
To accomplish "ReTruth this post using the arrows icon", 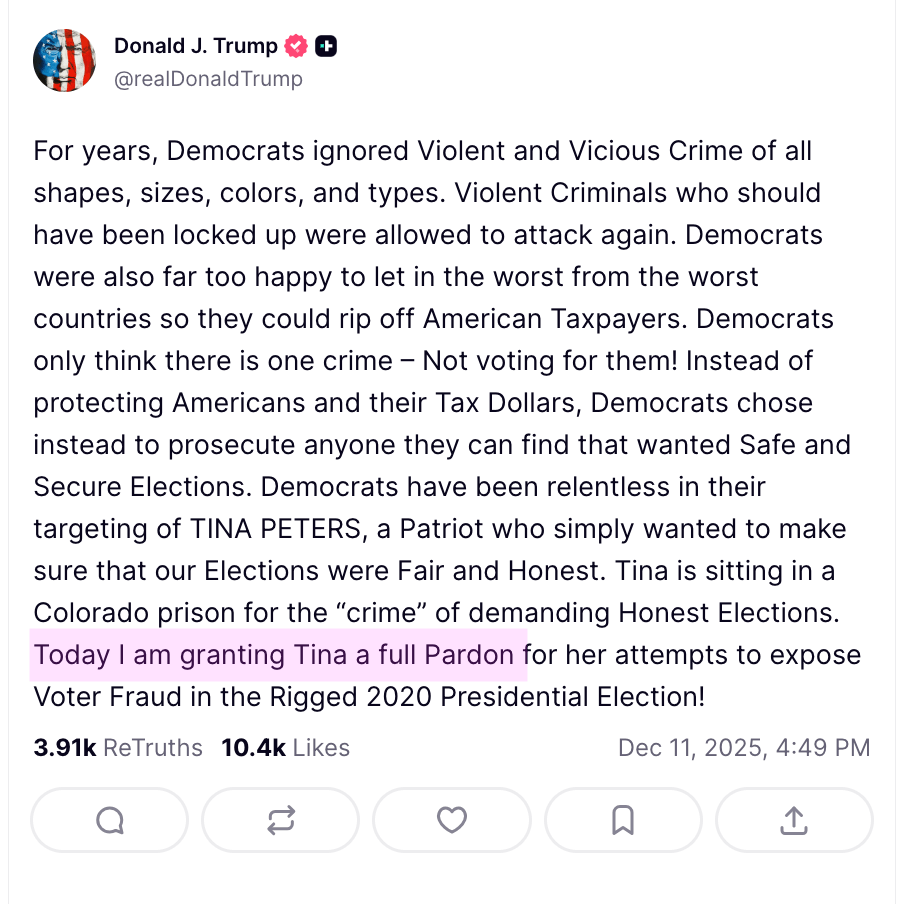I will [x=281, y=820].
